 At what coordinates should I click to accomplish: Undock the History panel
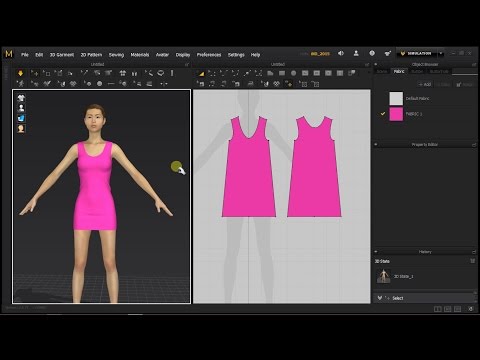click(x=474, y=252)
